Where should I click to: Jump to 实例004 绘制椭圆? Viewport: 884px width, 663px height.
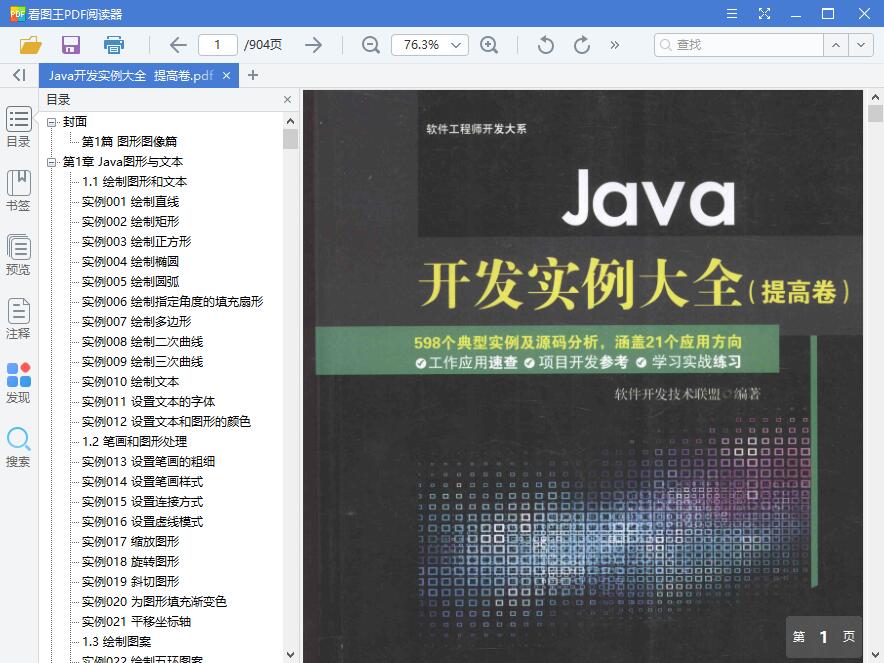click(130, 262)
